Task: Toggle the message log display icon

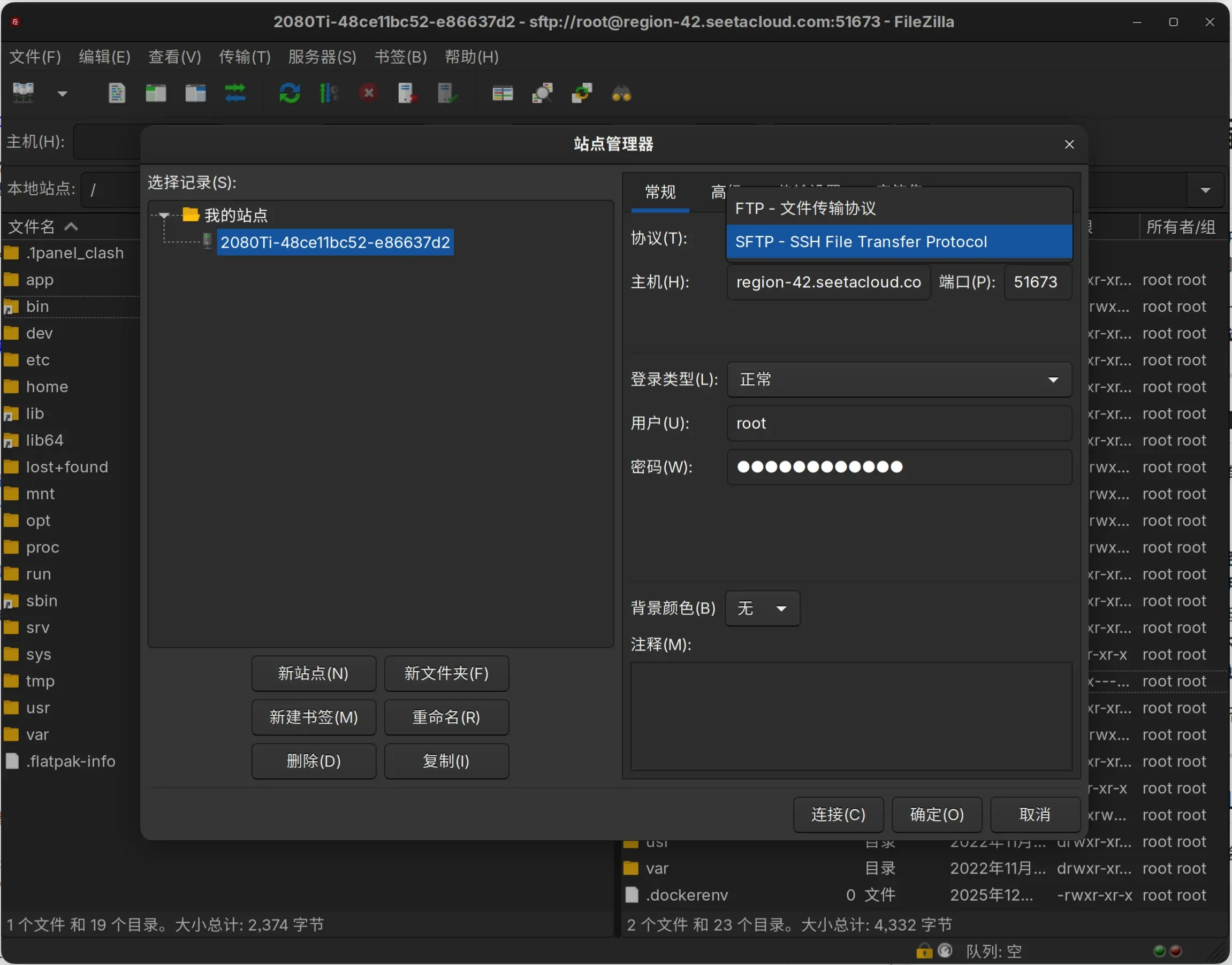Action: [117, 93]
